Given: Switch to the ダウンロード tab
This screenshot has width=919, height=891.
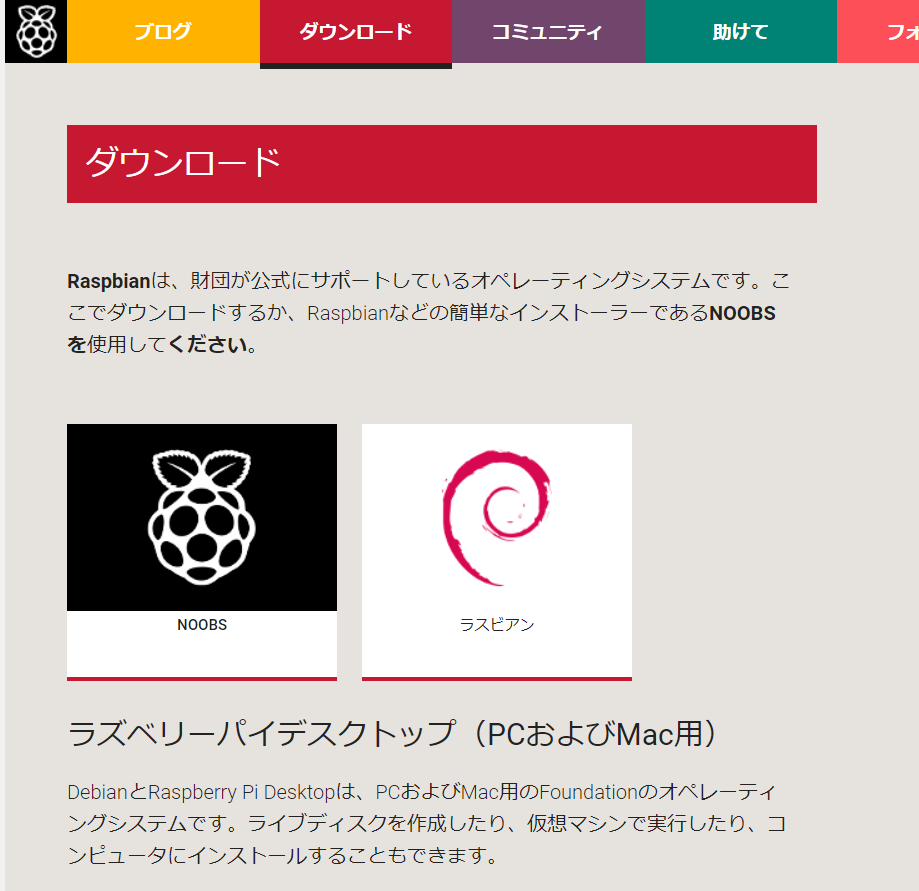Looking at the screenshot, I should click(356, 31).
